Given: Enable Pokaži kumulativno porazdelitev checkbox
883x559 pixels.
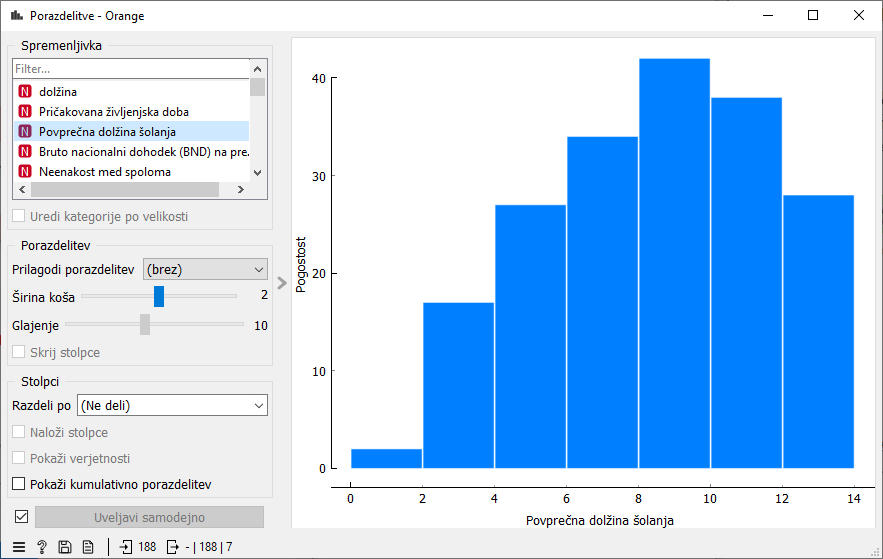Looking at the screenshot, I should point(20,484).
